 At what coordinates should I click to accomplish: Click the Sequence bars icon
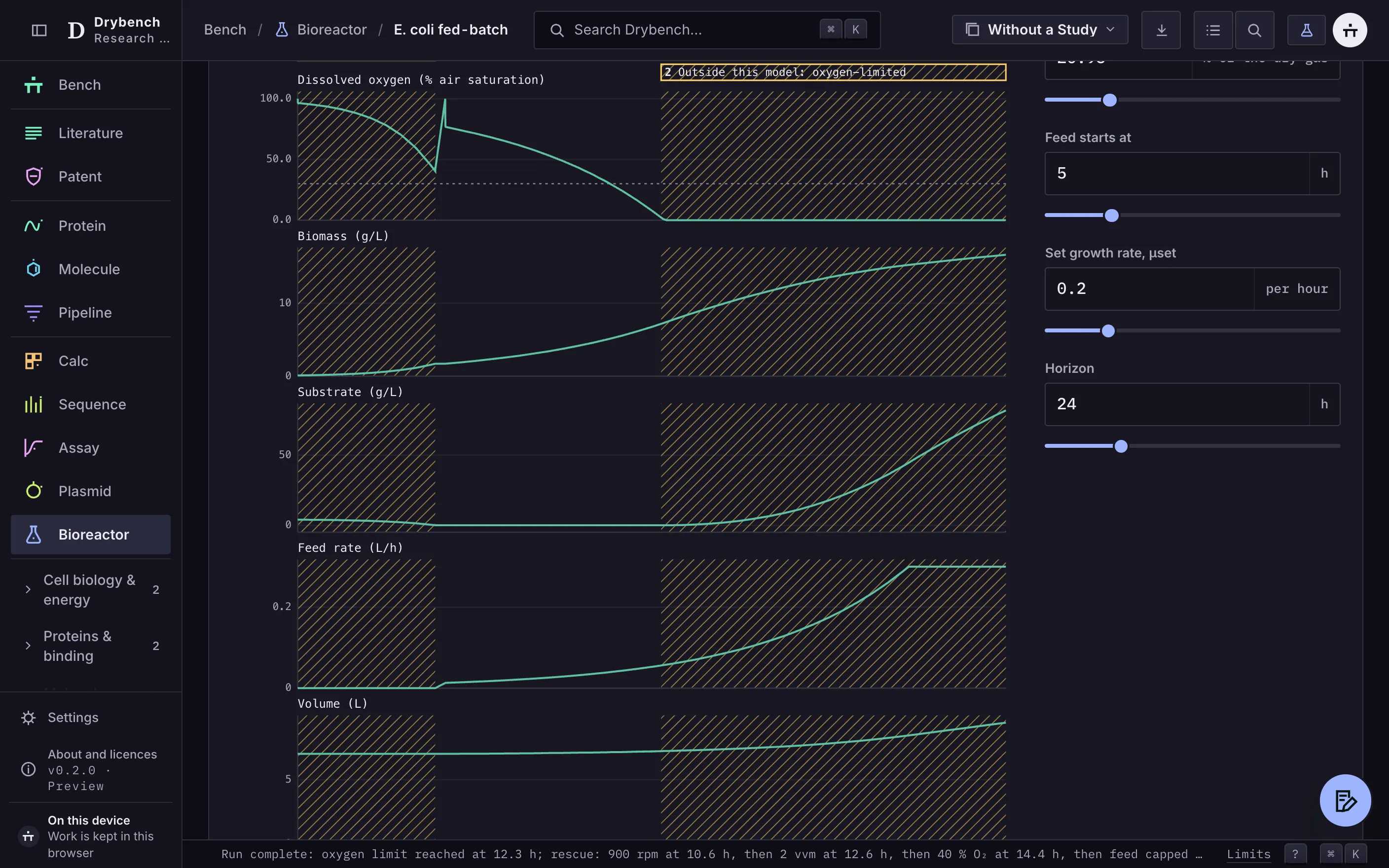33,404
